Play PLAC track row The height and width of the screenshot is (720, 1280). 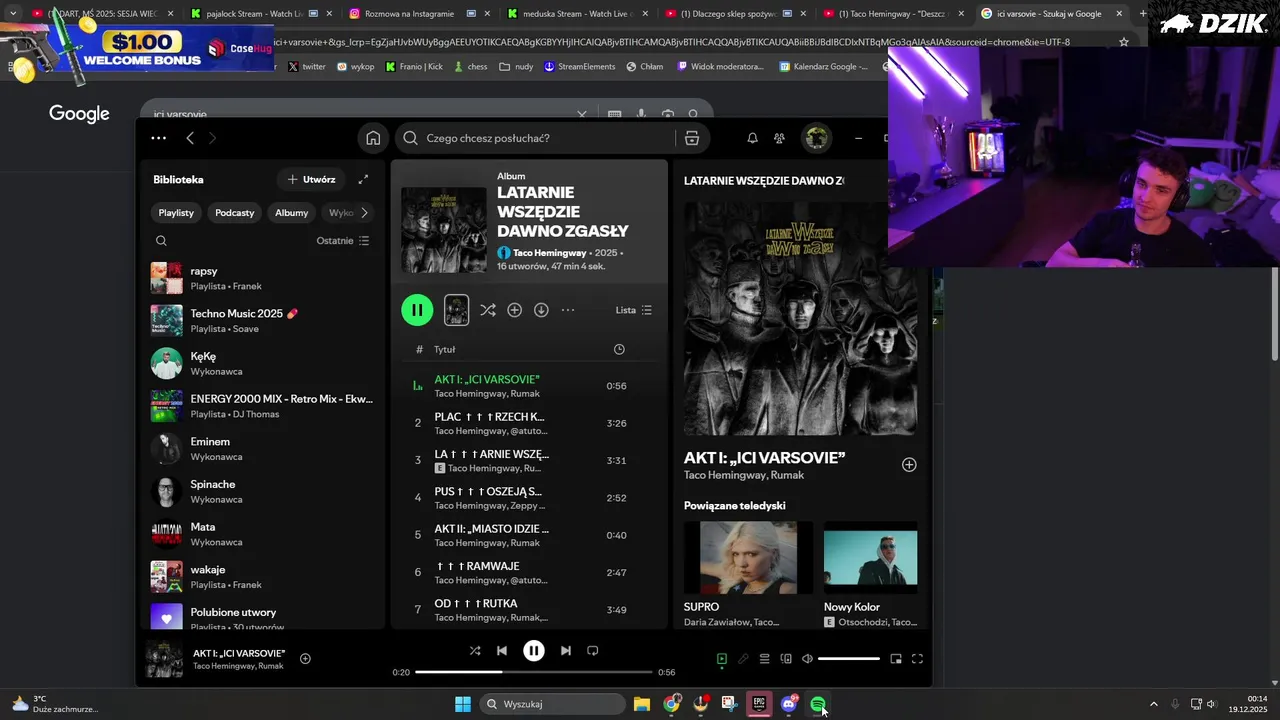click(530, 423)
